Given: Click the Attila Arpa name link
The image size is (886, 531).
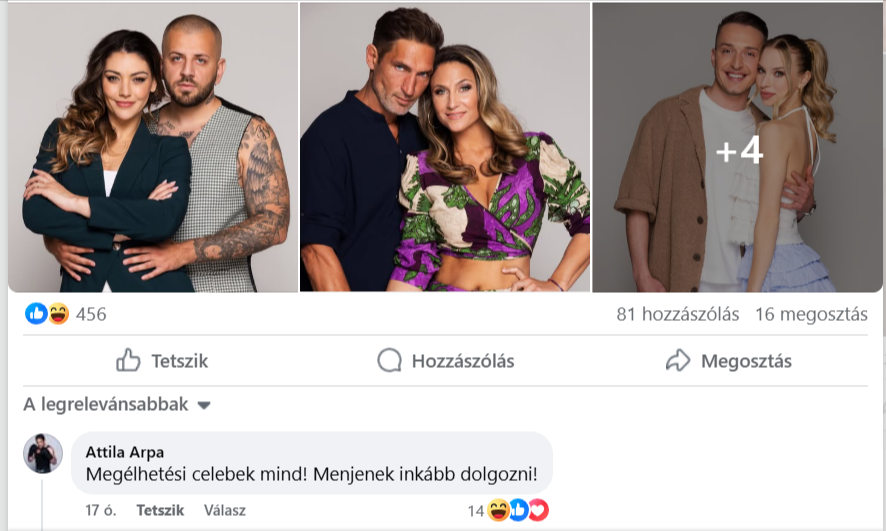Looking at the screenshot, I should [x=126, y=451].
